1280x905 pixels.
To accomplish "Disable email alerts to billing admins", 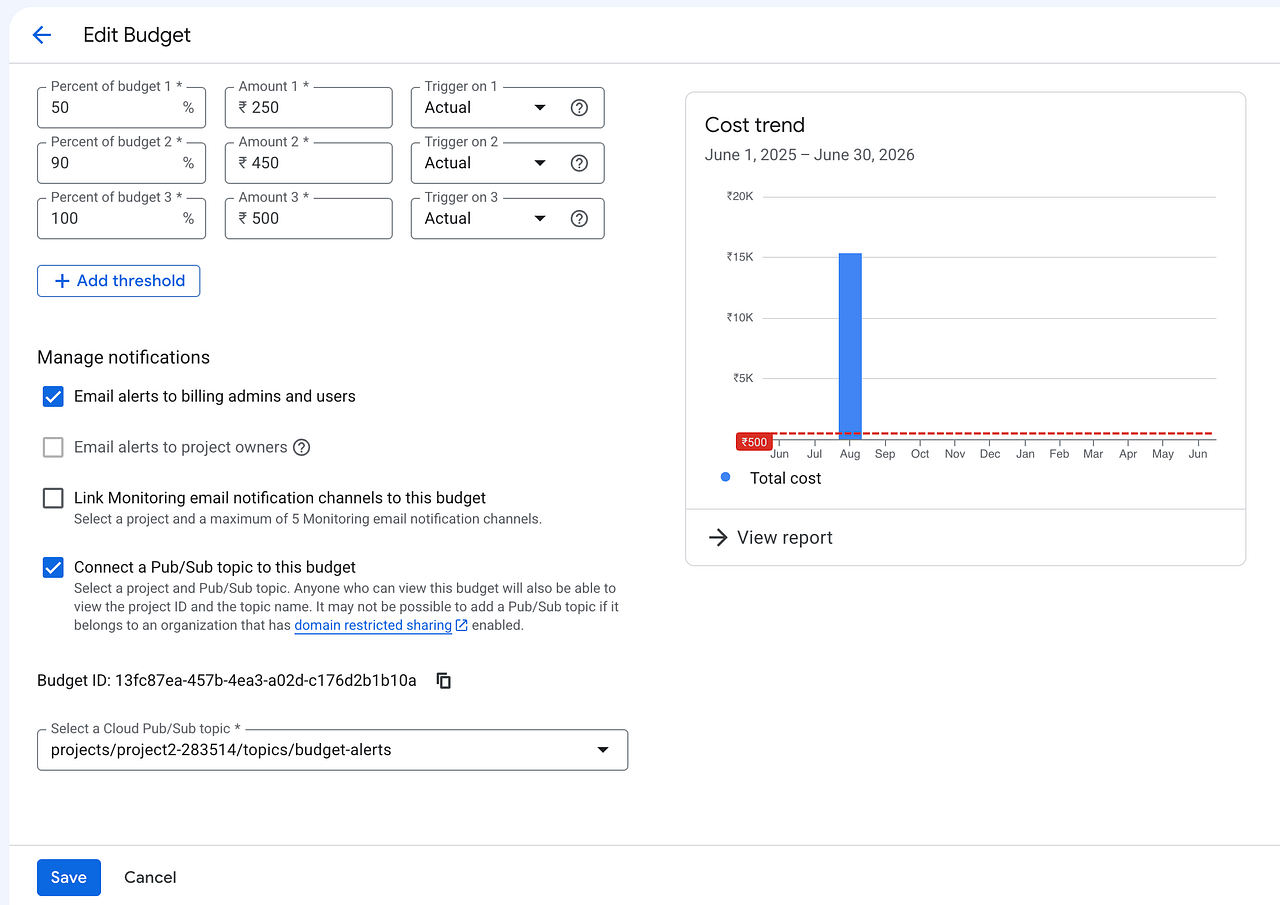I will (53, 397).
